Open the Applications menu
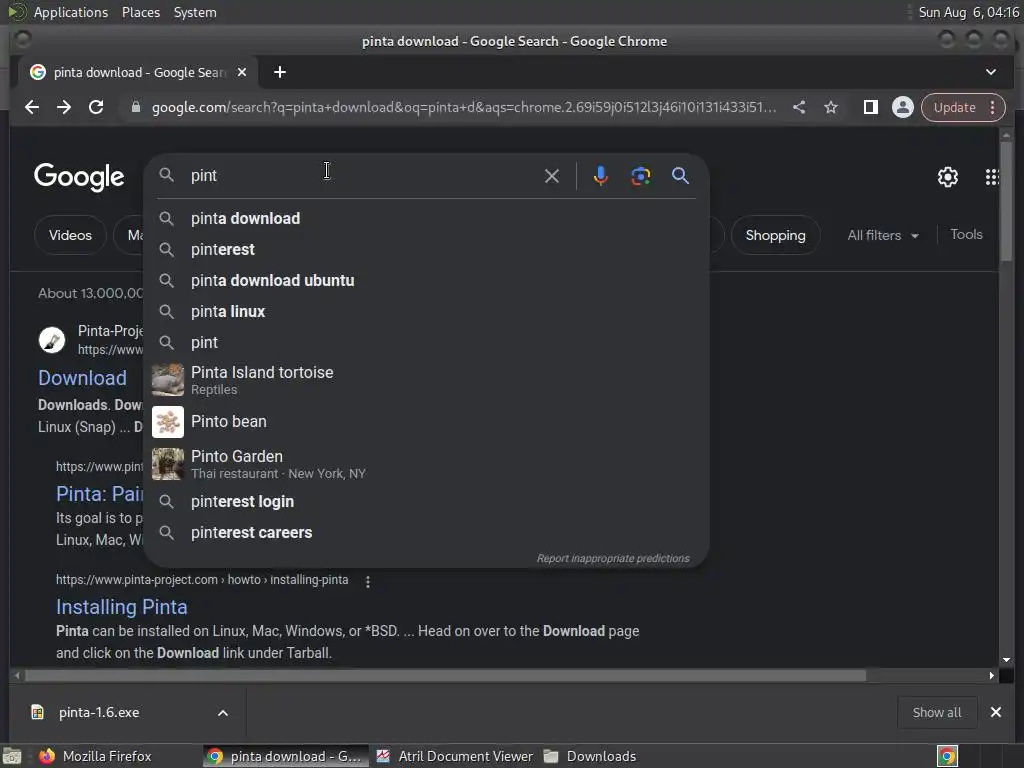This screenshot has width=1024, height=768. (70, 12)
